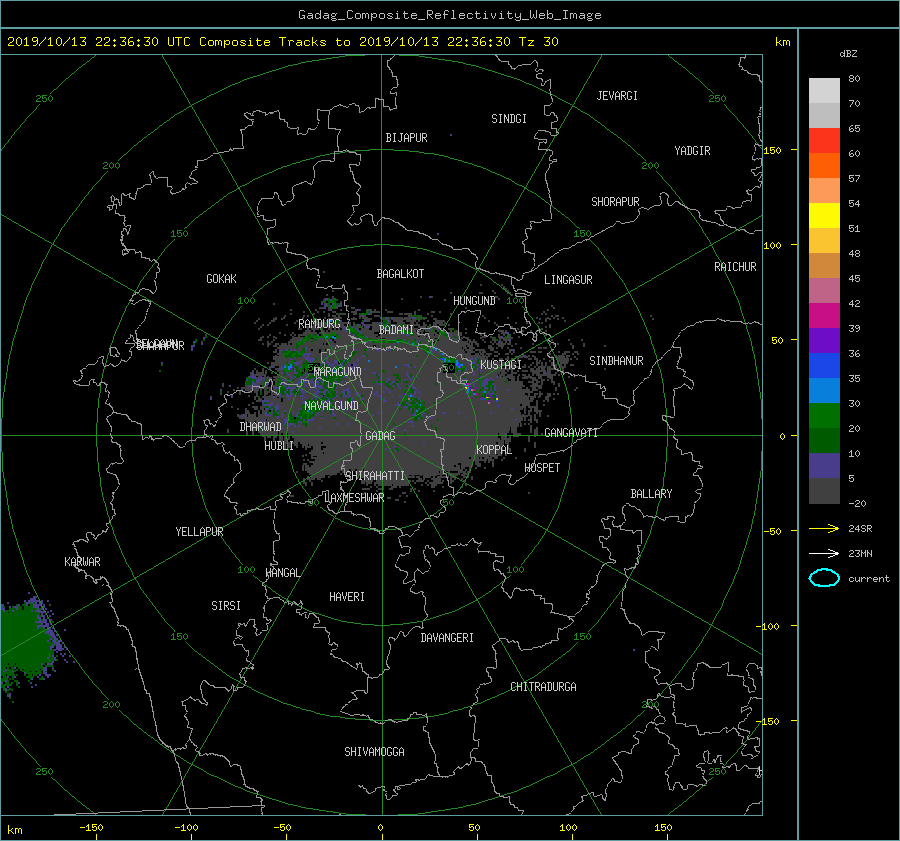This screenshot has height=841, width=900.
Task: Click the BADAMI city label
Action: pyautogui.click(x=396, y=330)
